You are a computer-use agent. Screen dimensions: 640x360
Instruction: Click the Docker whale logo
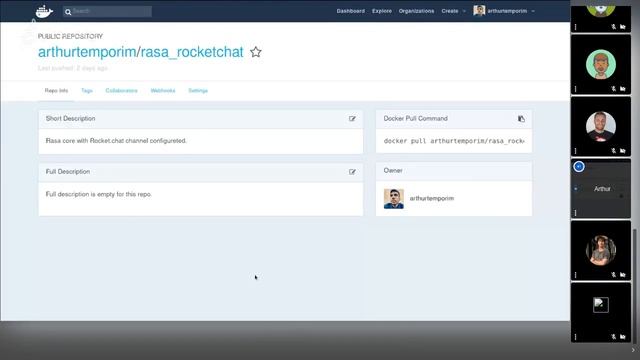click(44, 11)
